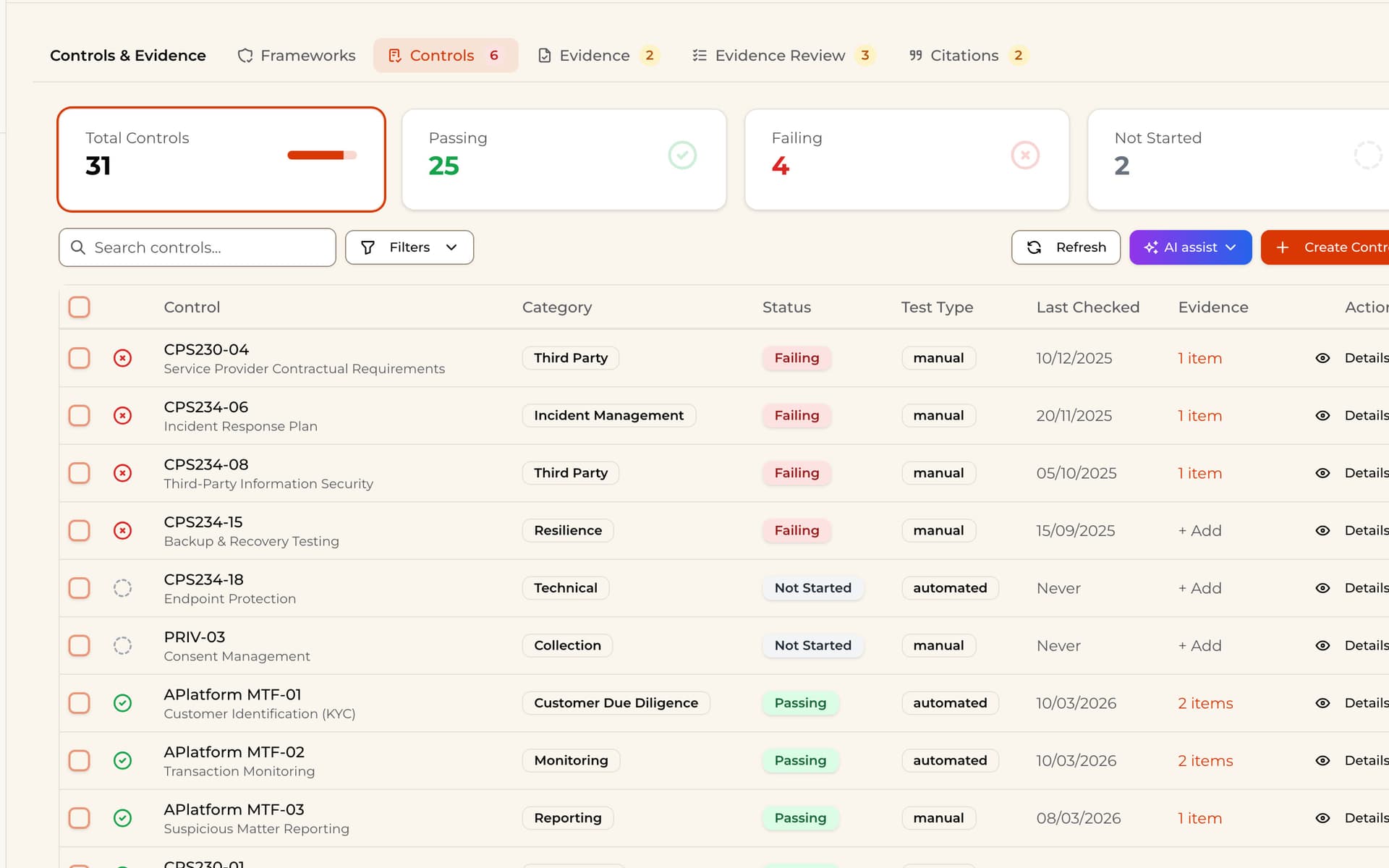This screenshot has height=868, width=1389.
Task: Check the box for CPS234-18 row
Action: tap(80, 588)
